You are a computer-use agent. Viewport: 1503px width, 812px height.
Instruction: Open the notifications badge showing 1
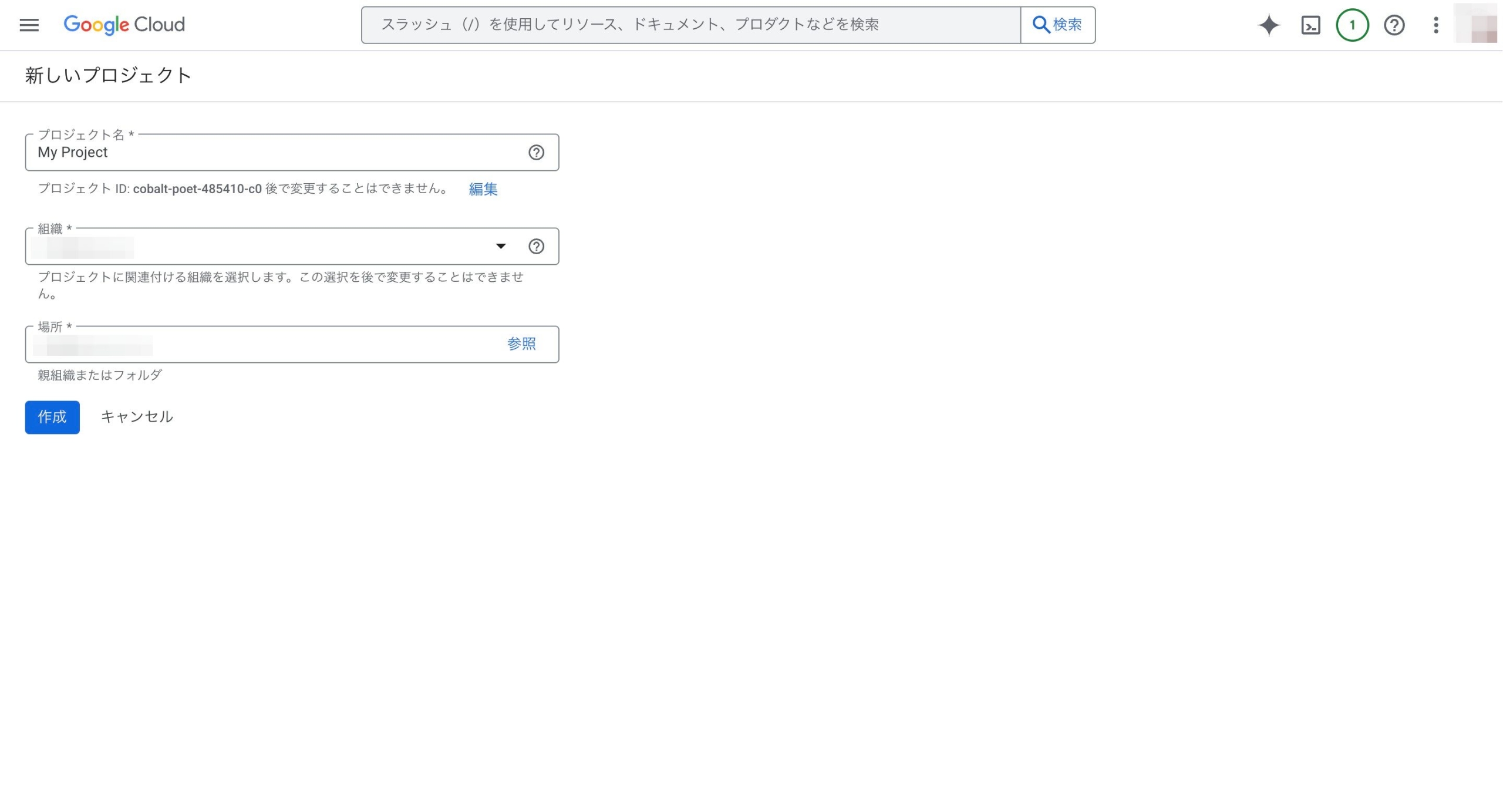pyautogui.click(x=1352, y=25)
